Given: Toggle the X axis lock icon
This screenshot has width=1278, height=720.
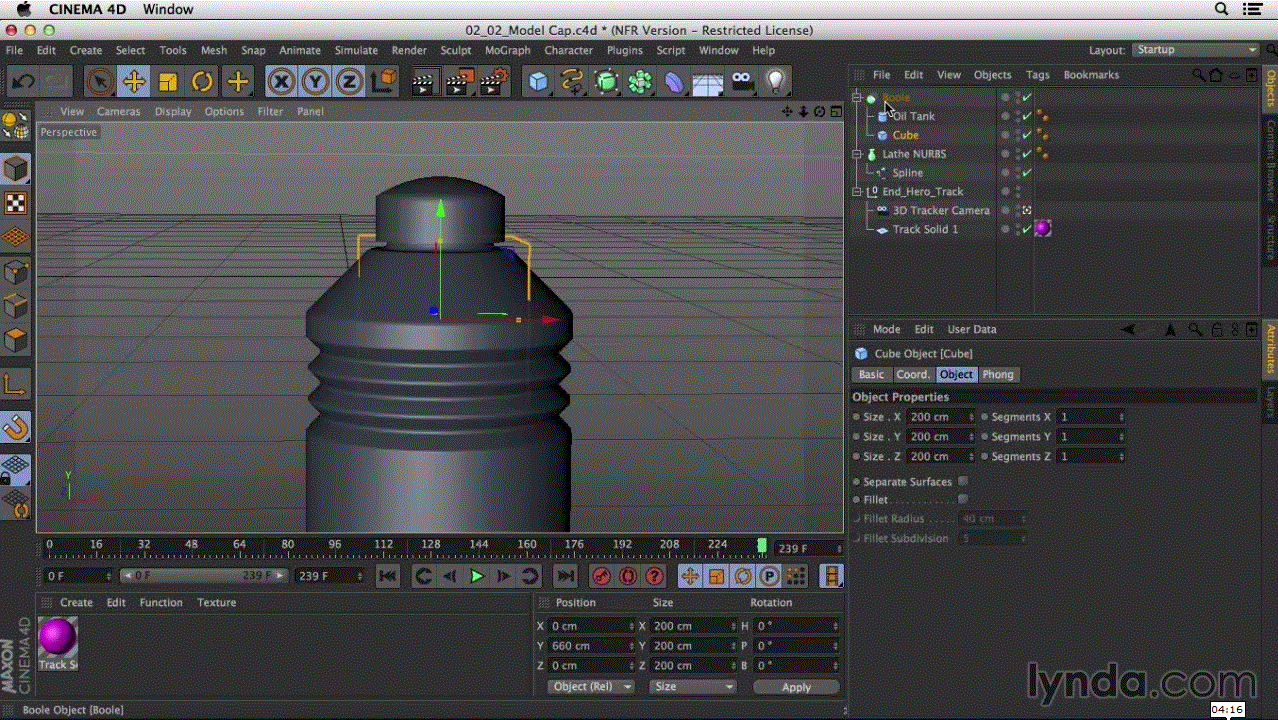Looking at the screenshot, I should [x=281, y=82].
